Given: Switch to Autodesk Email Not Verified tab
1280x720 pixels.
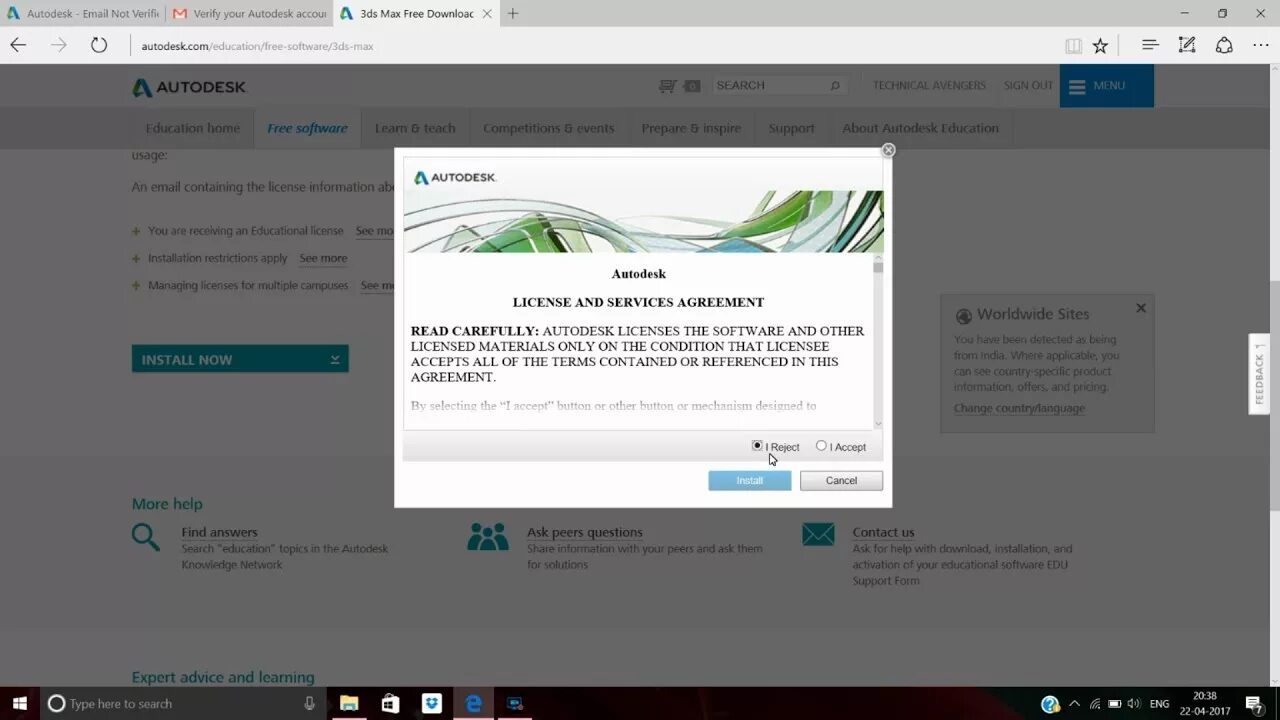Looking at the screenshot, I should [82, 14].
